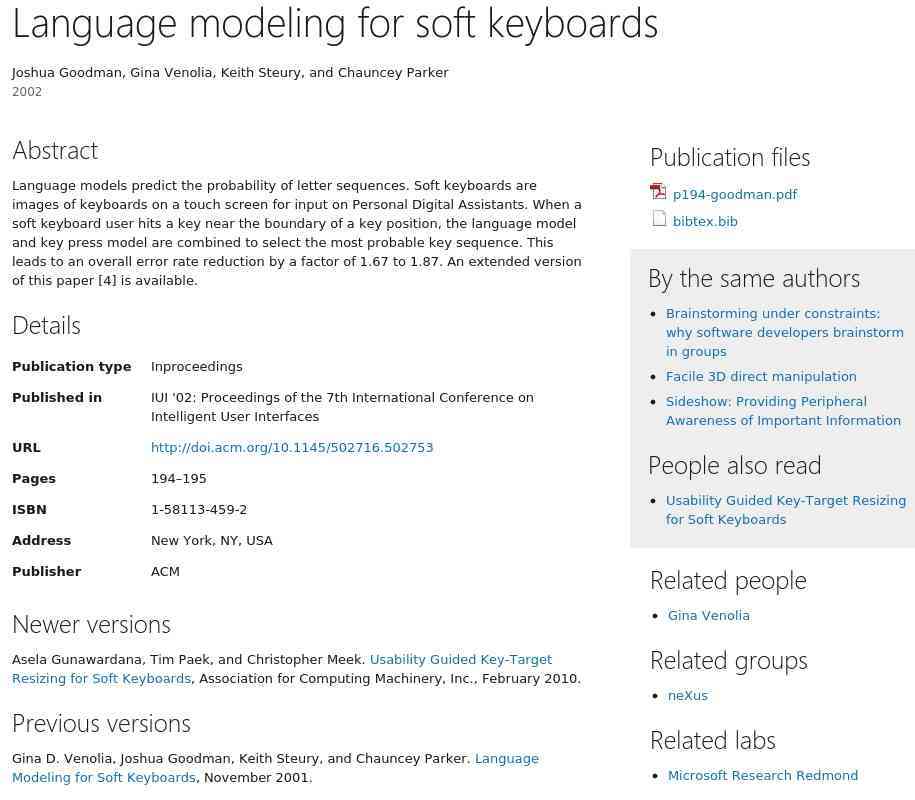Click the ISBN value 1-58113-459-2
915x800 pixels.
click(199, 509)
